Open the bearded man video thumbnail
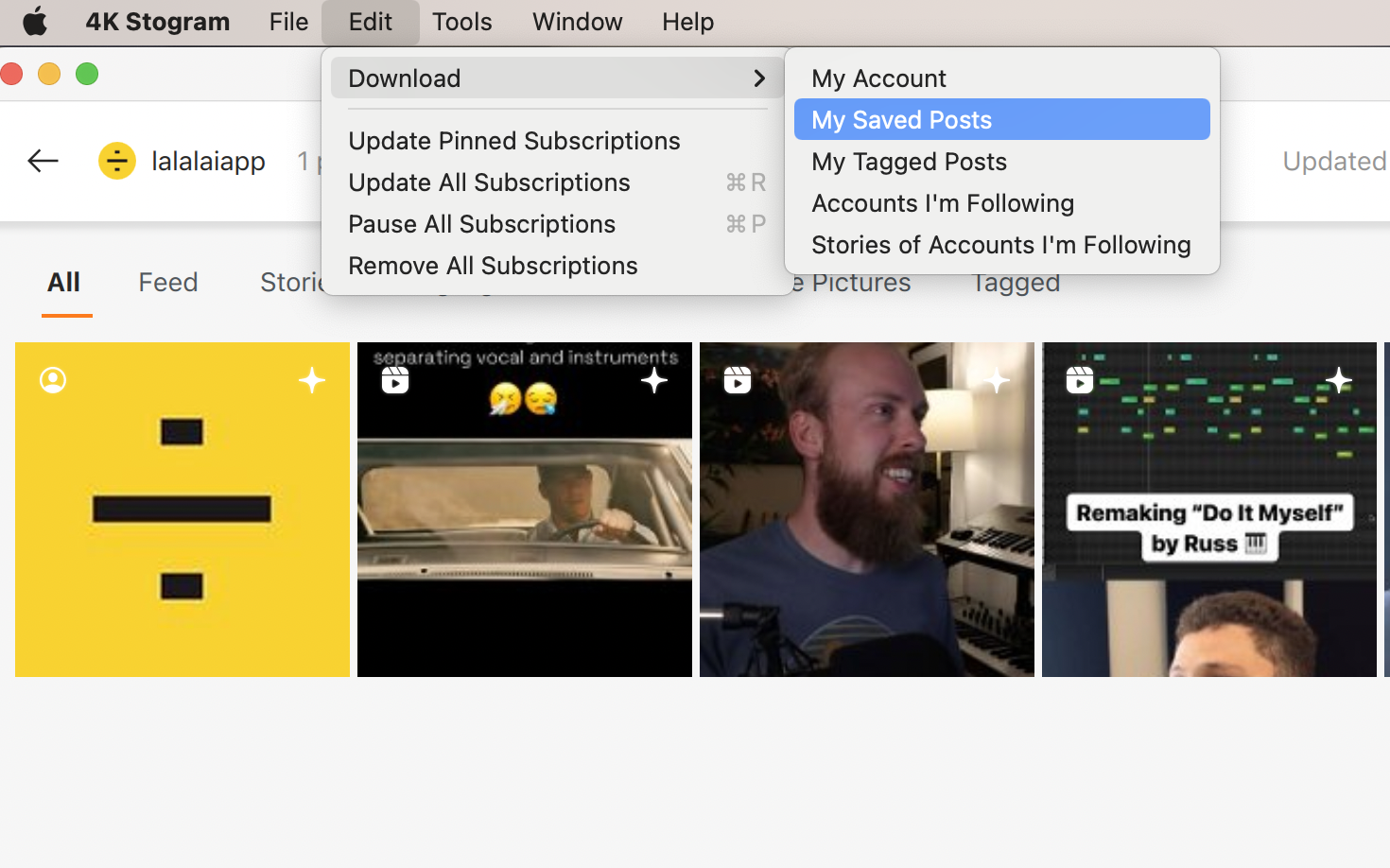 (x=866, y=529)
